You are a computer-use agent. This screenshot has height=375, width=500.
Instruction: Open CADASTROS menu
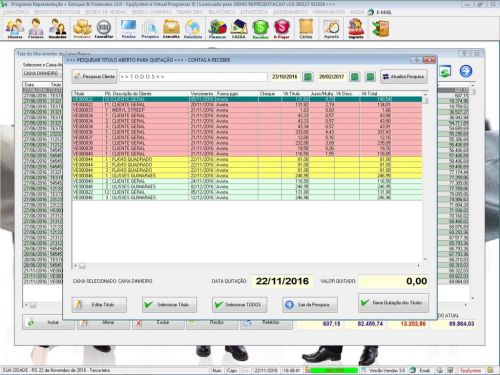click(16, 12)
